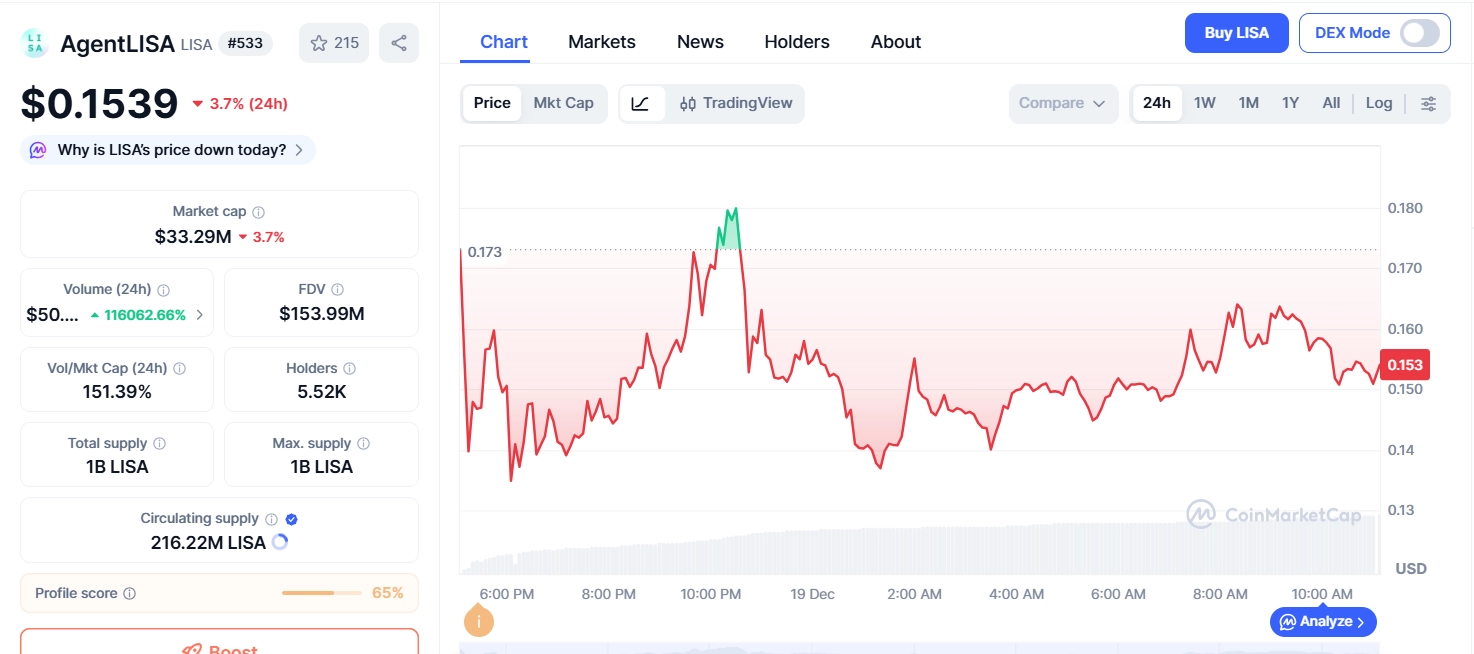Click Market cap info icon
Viewport: 1474px width, 654px height.
259,212
